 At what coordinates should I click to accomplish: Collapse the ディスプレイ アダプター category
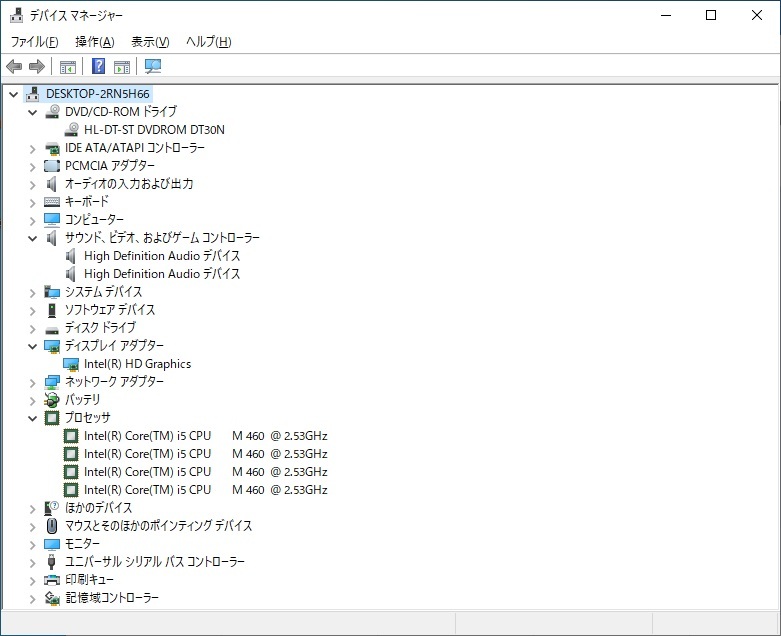coord(33,346)
